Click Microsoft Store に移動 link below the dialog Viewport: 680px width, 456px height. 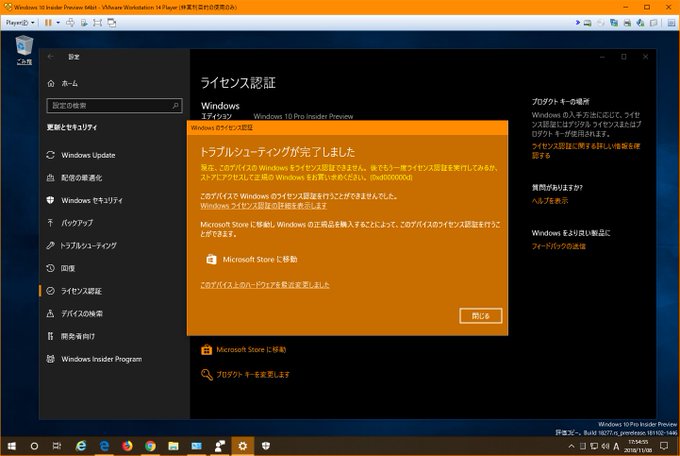click(x=244, y=349)
